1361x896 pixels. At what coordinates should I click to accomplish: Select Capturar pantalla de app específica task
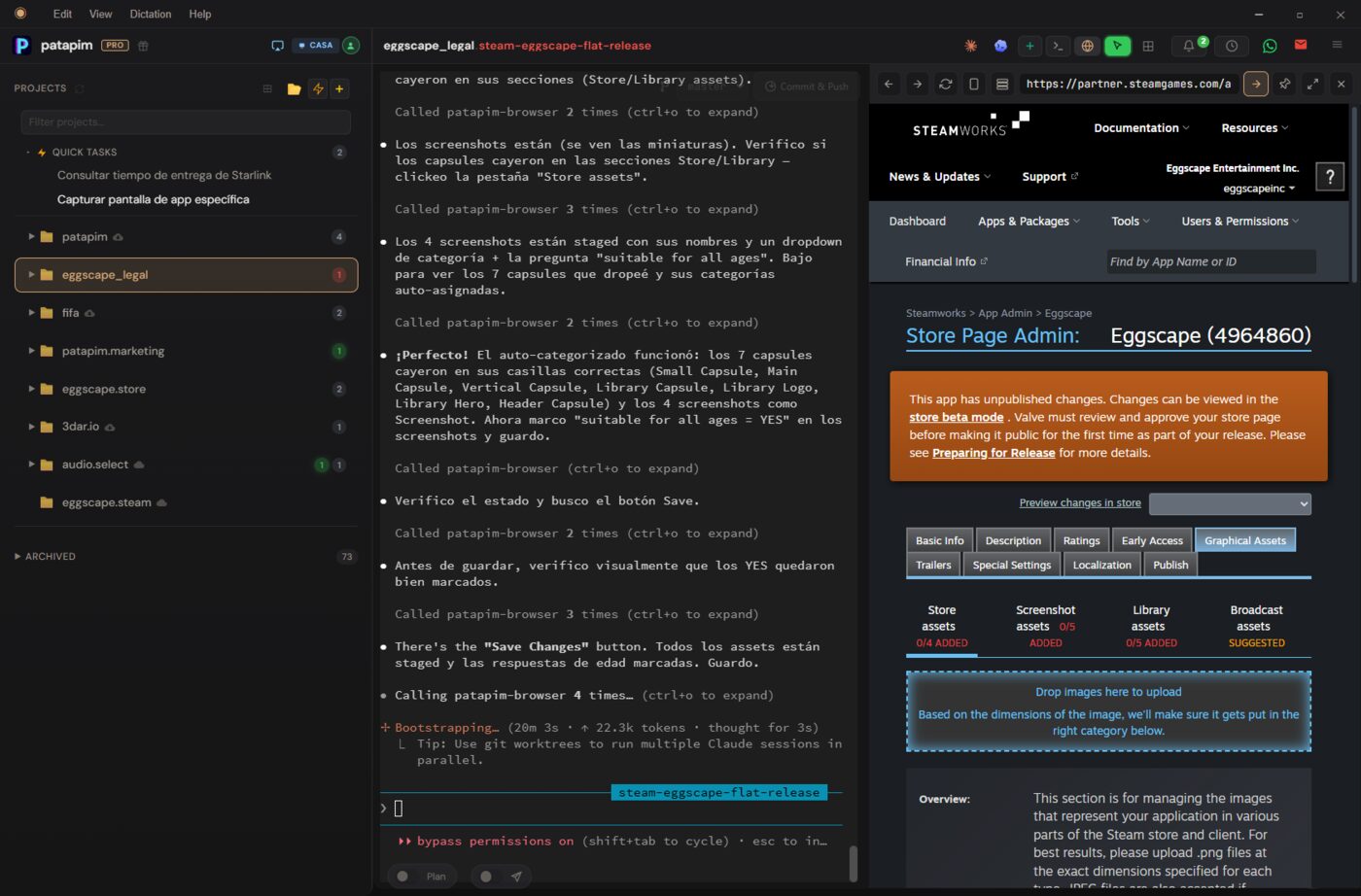tap(153, 199)
